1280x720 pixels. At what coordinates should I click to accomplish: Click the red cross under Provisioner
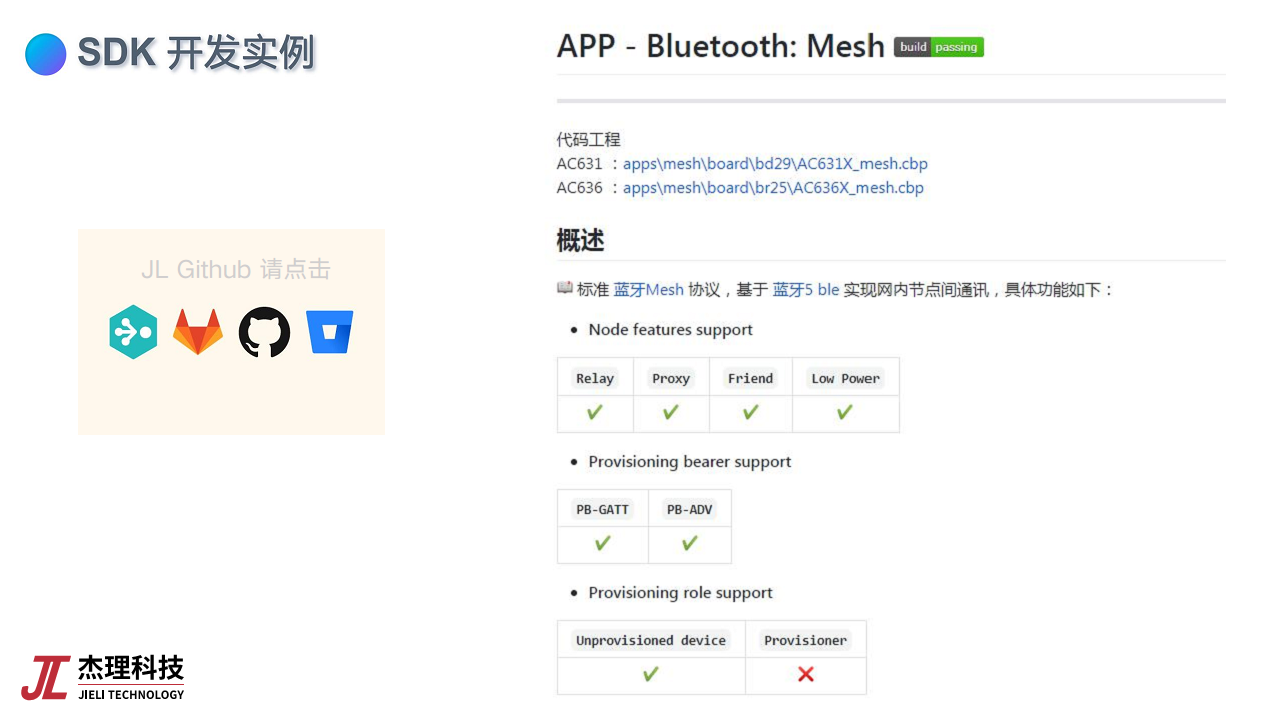(x=806, y=674)
